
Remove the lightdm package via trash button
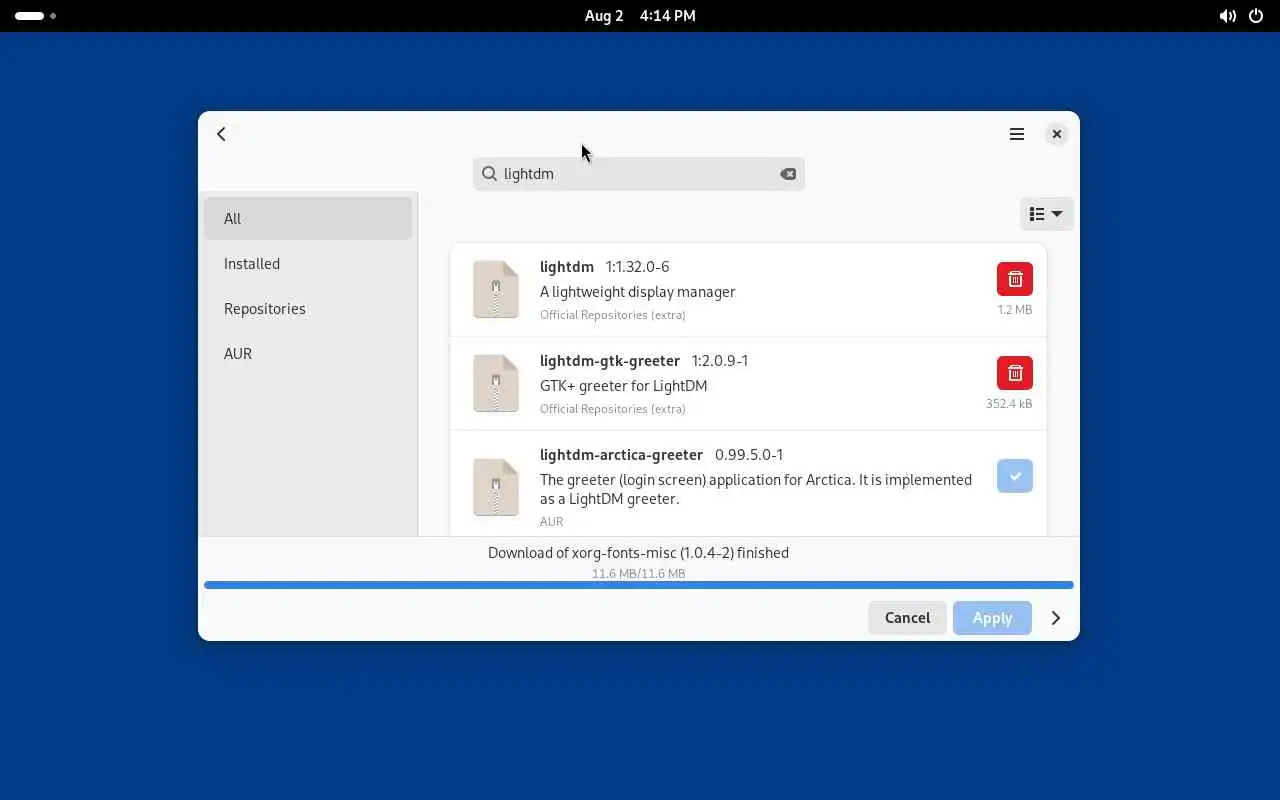1015,279
